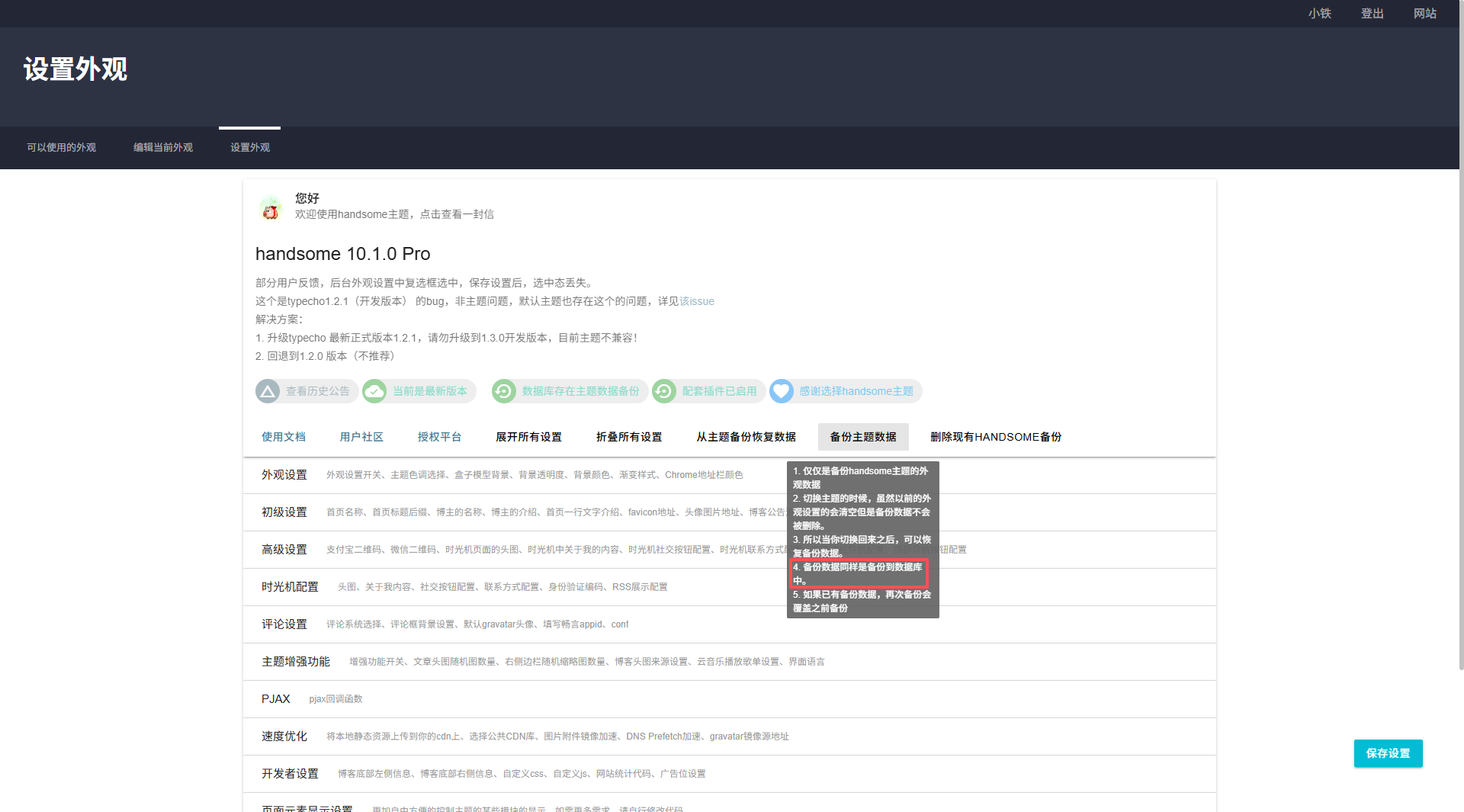The height and width of the screenshot is (812, 1464).
Task: Click the welcome message 点击查看一封信
Action: coord(457,215)
